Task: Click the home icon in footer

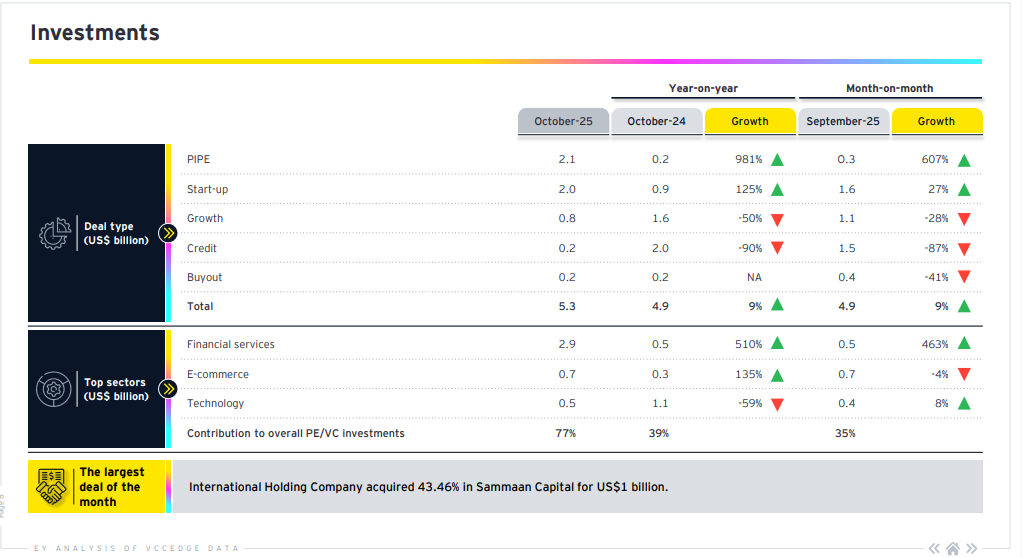Action: pos(953,548)
